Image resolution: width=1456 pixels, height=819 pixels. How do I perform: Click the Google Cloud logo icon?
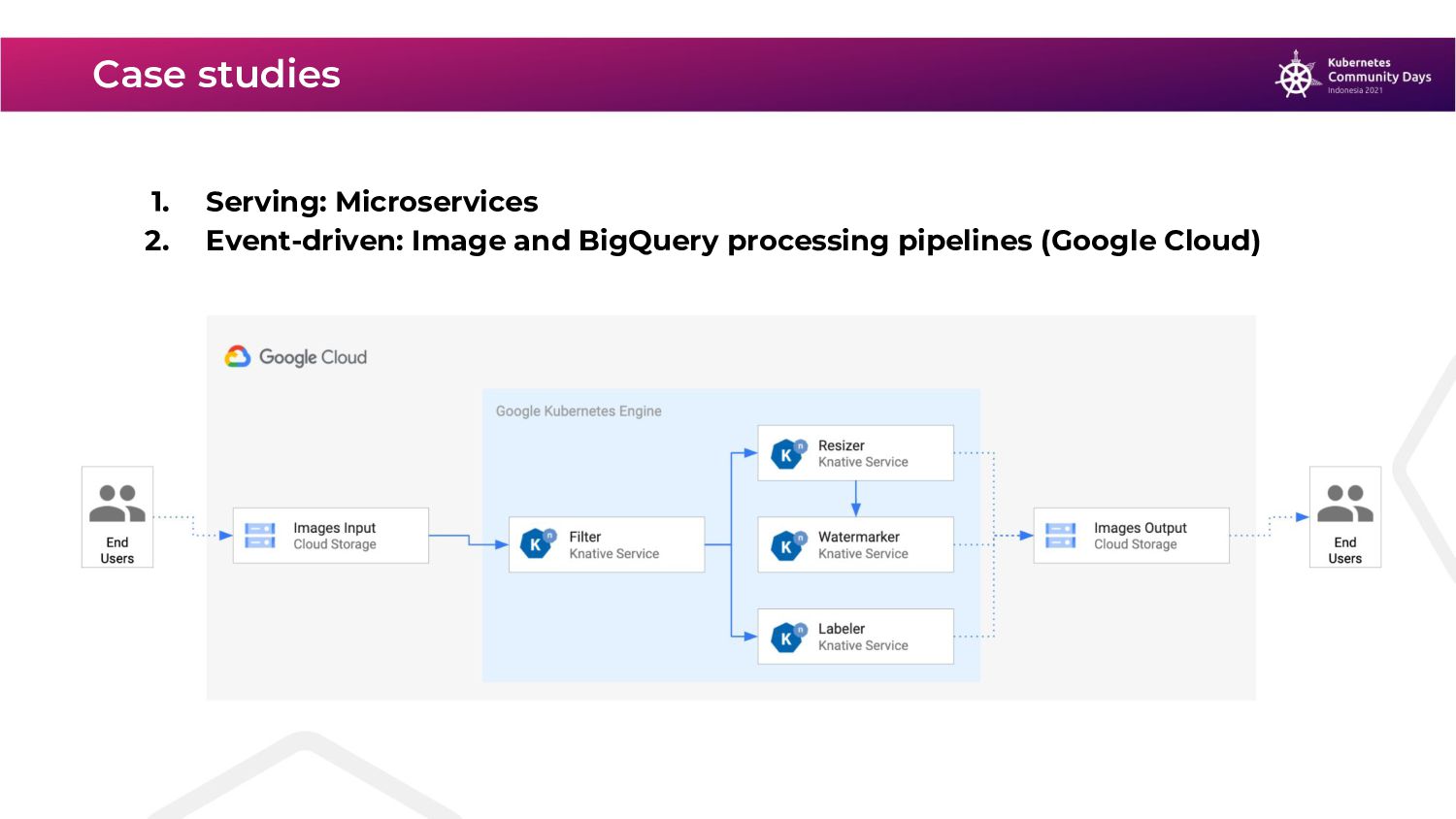click(x=238, y=357)
